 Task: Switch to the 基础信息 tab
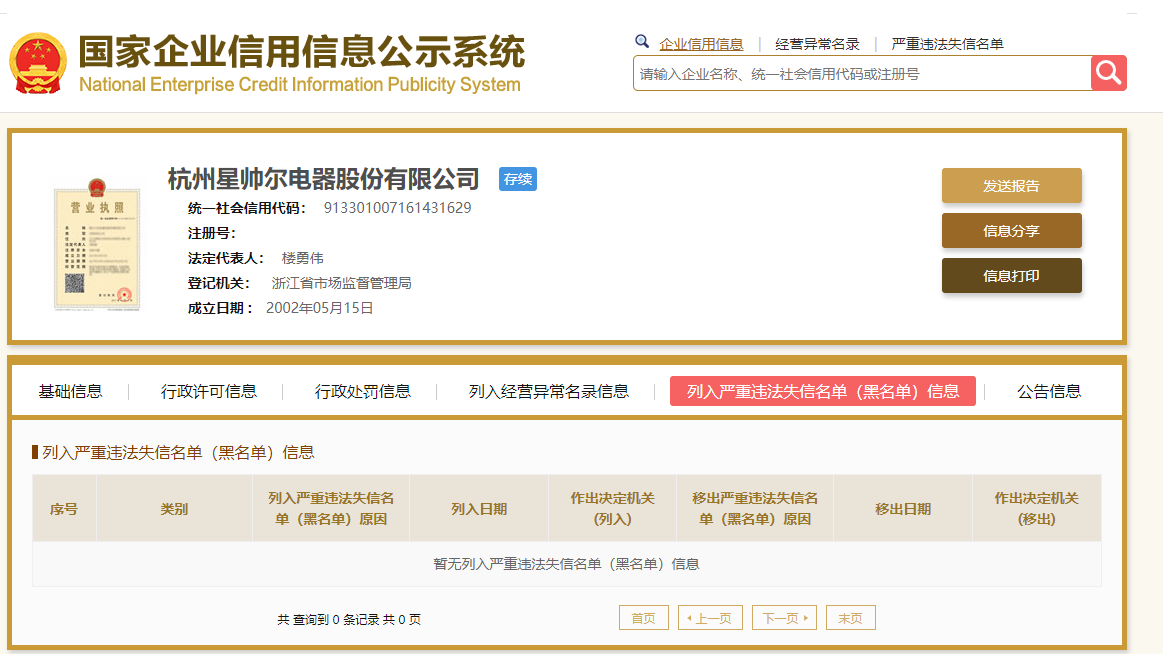pyautogui.click(x=70, y=392)
